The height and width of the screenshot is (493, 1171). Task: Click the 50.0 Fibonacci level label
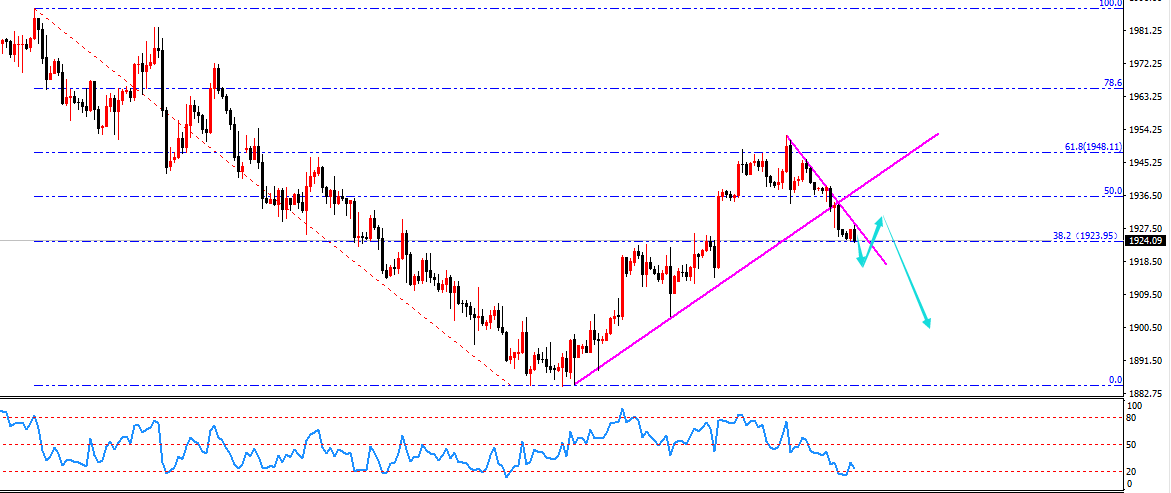click(1113, 191)
